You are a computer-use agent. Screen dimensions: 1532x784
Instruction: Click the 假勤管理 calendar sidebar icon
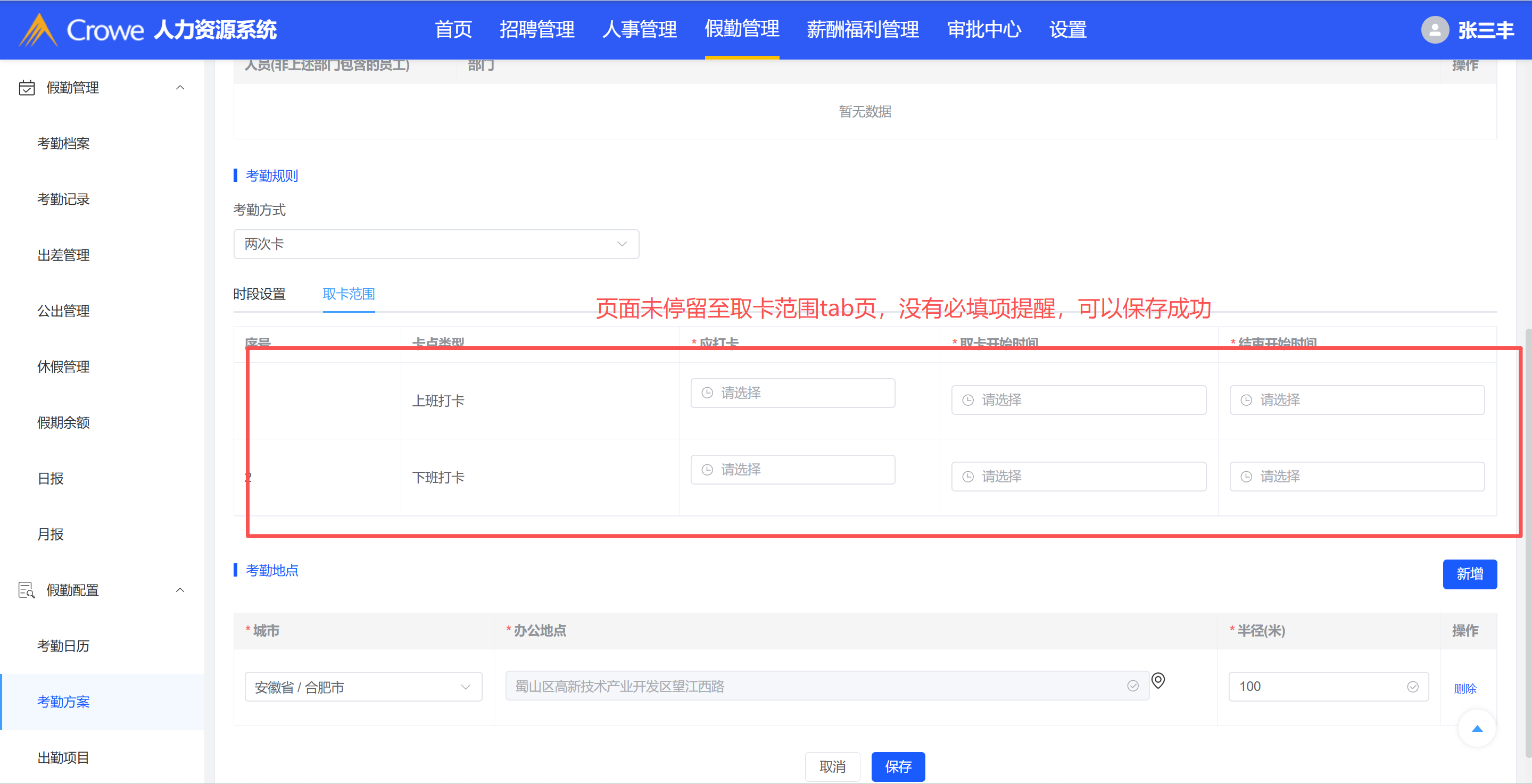coord(27,88)
